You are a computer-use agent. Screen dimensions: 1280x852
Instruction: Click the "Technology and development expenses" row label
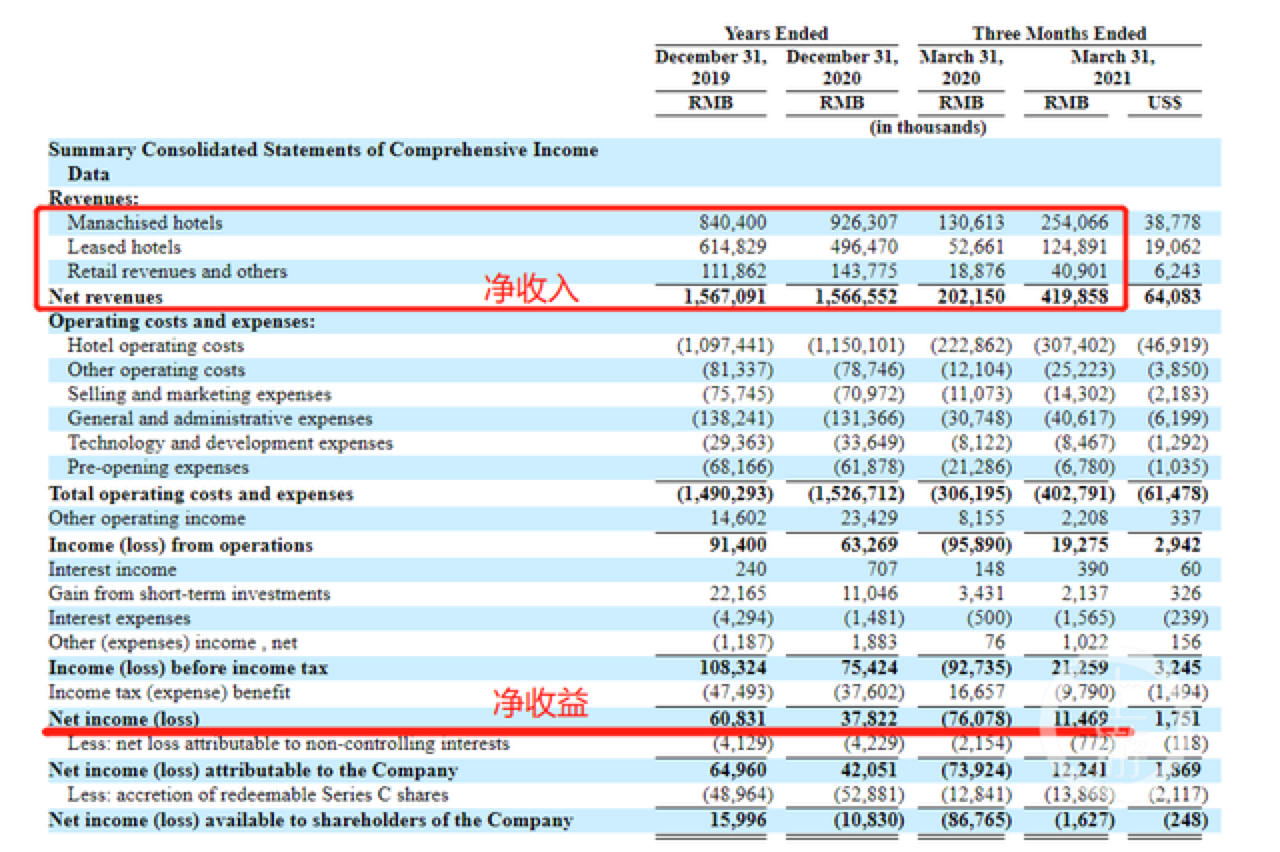tap(230, 443)
